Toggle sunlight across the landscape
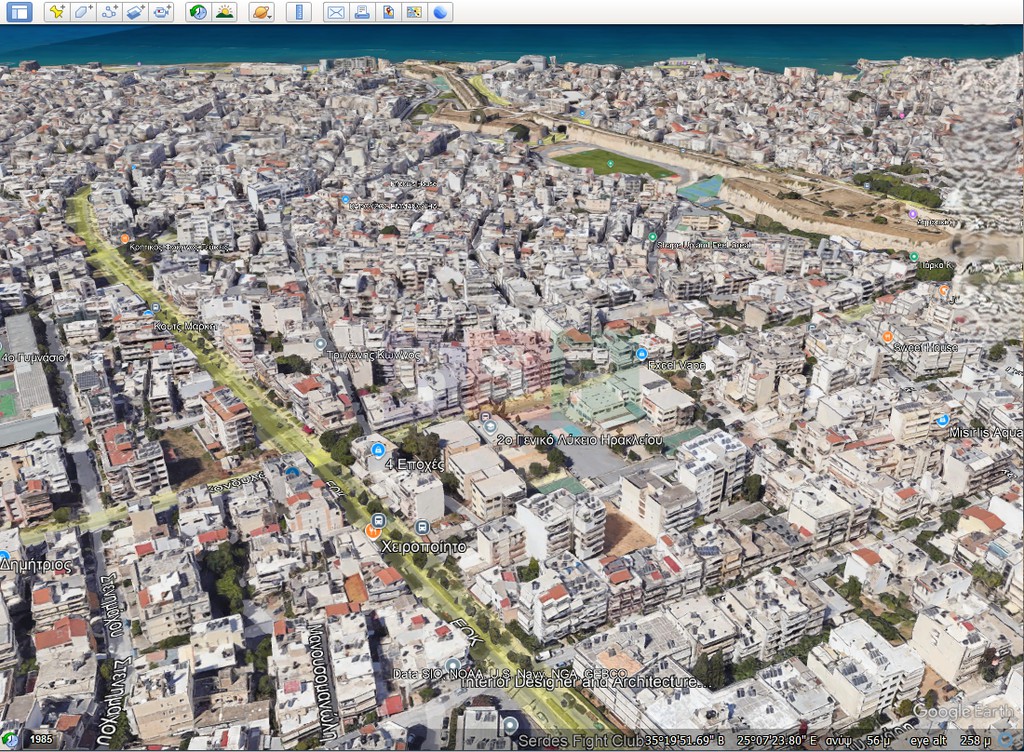 [224, 12]
